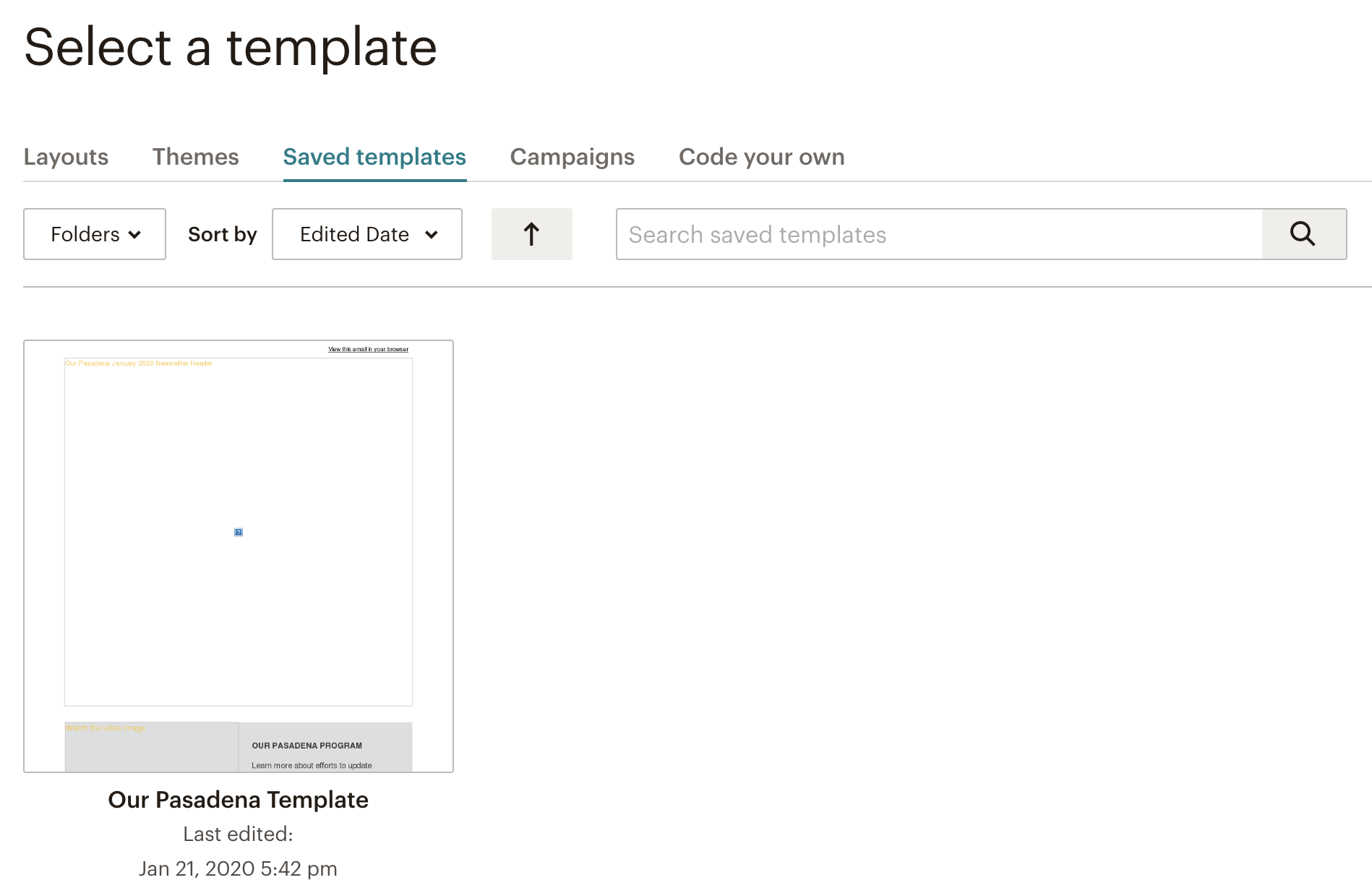Select the Our Pasadena Template thumbnail
The height and width of the screenshot is (893, 1372).
click(x=239, y=556)
